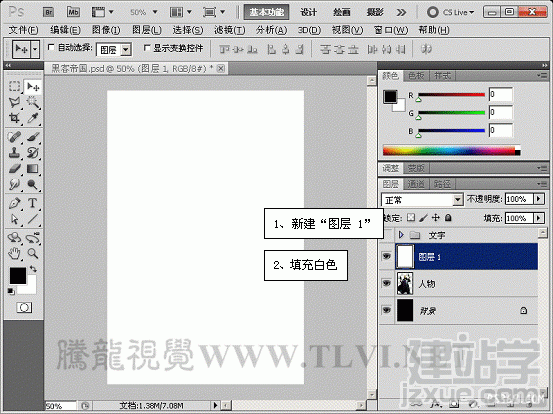The width and height of the screenshot is (553, 414).
Task: Expand the 文字 layer group
Action: click(x=401, y=235)
